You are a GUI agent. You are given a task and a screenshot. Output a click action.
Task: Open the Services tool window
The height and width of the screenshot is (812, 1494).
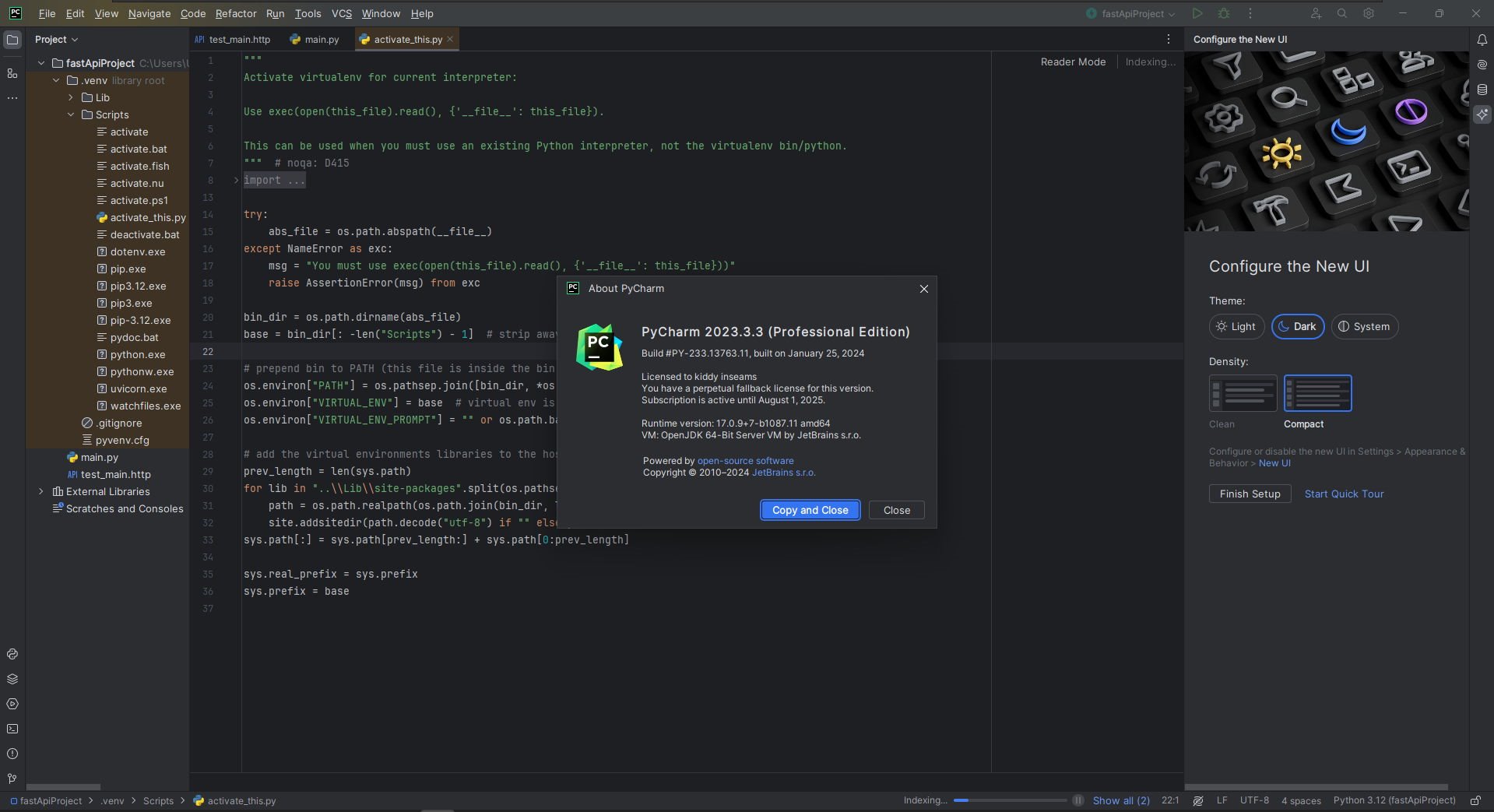(12, 704)
